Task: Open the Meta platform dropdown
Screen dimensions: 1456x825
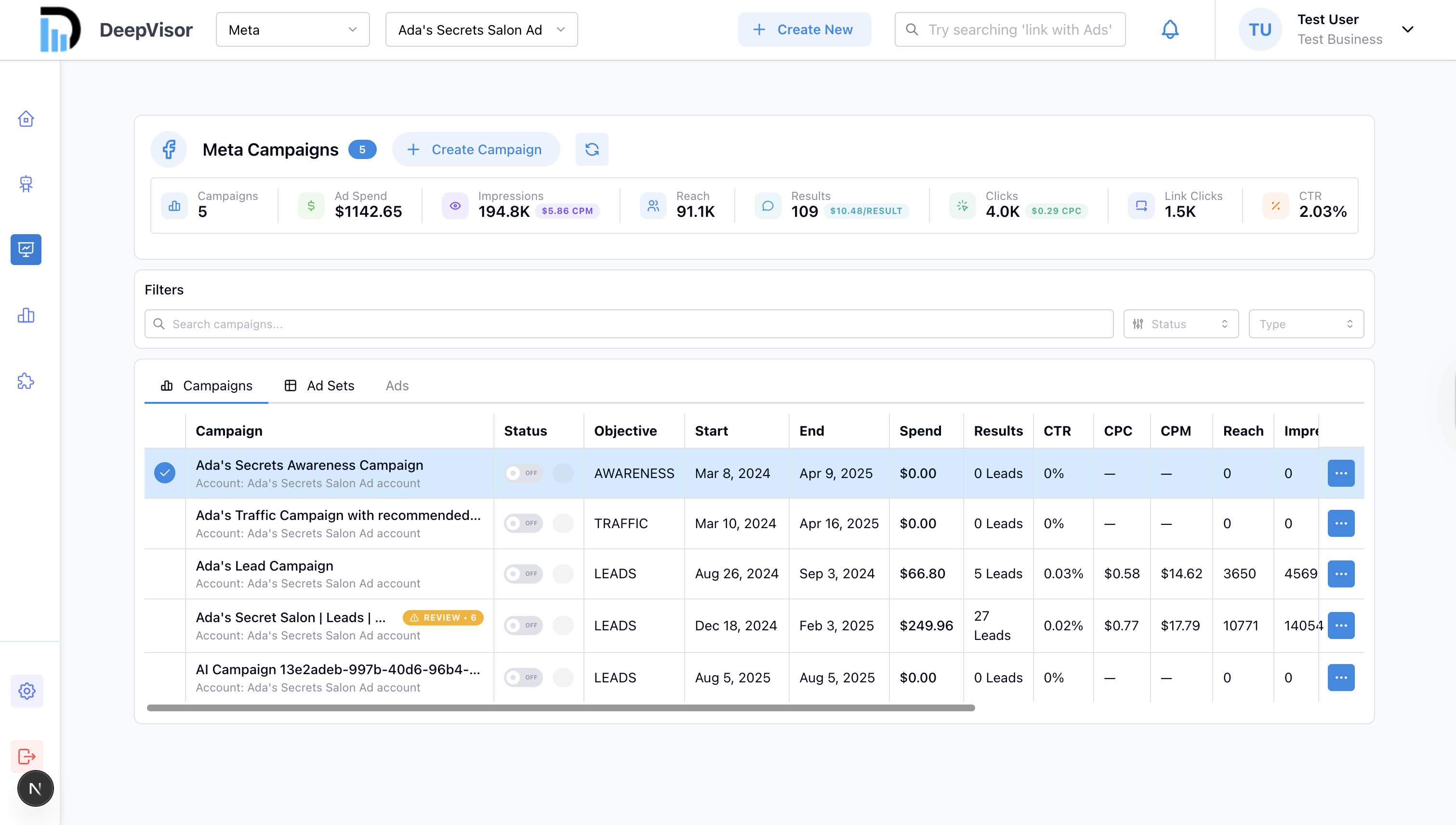Action: (292, 29)
